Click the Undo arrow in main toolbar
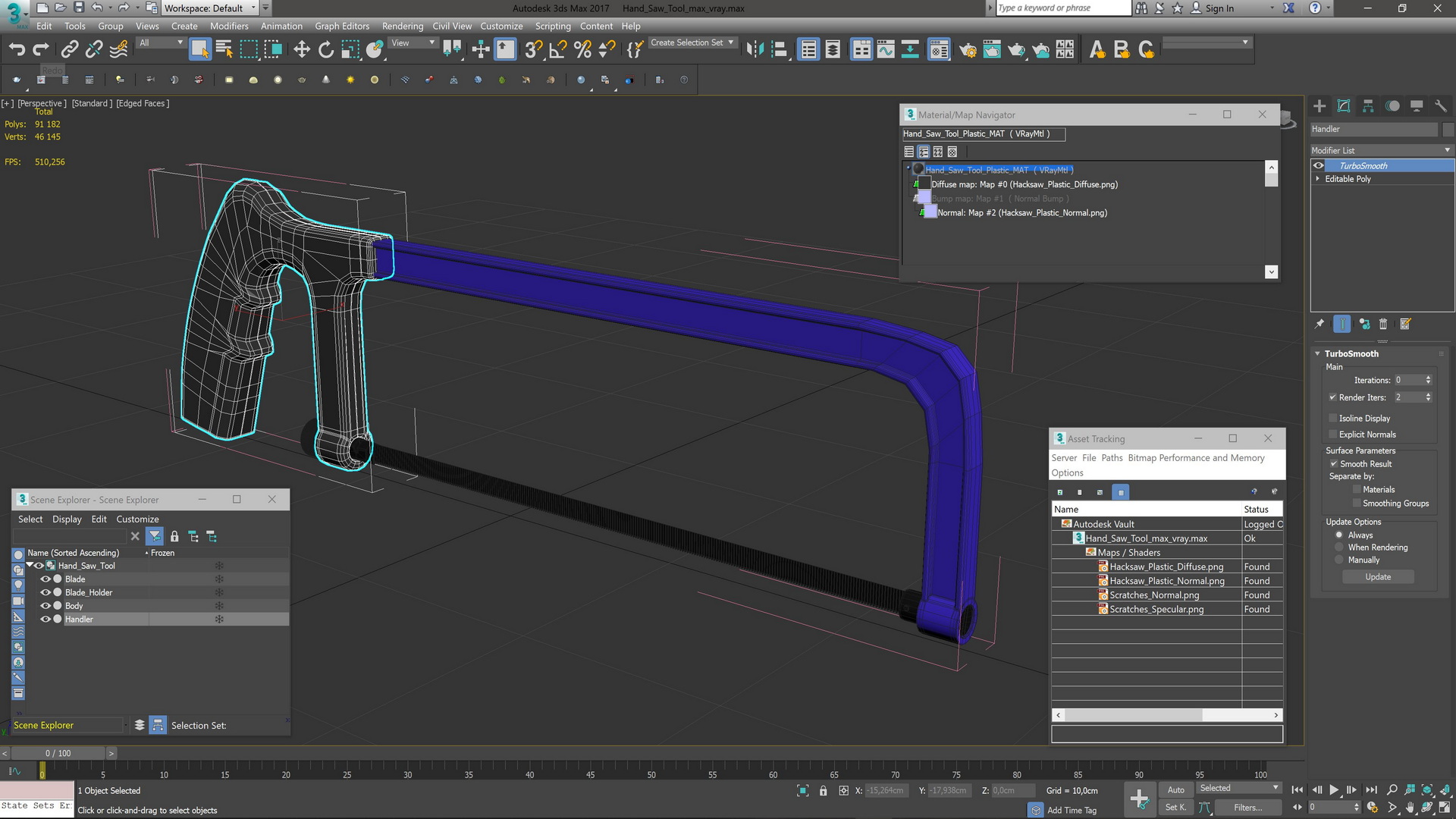1456x819 pixels. pos(17,50)
